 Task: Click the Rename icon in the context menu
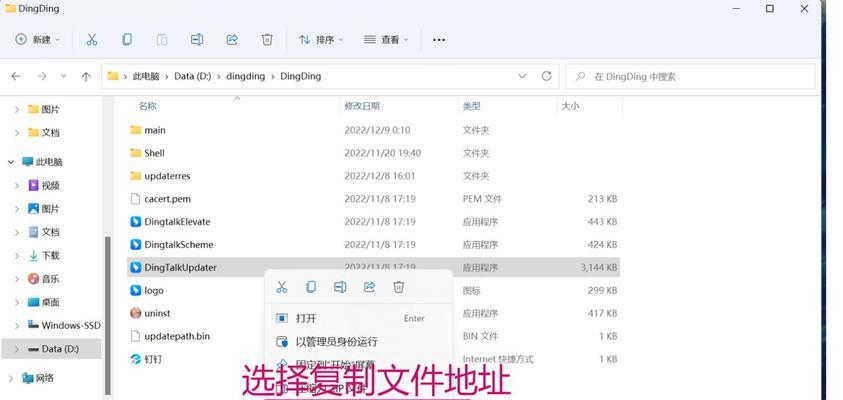pyautogui.click(x=340, y=287)
